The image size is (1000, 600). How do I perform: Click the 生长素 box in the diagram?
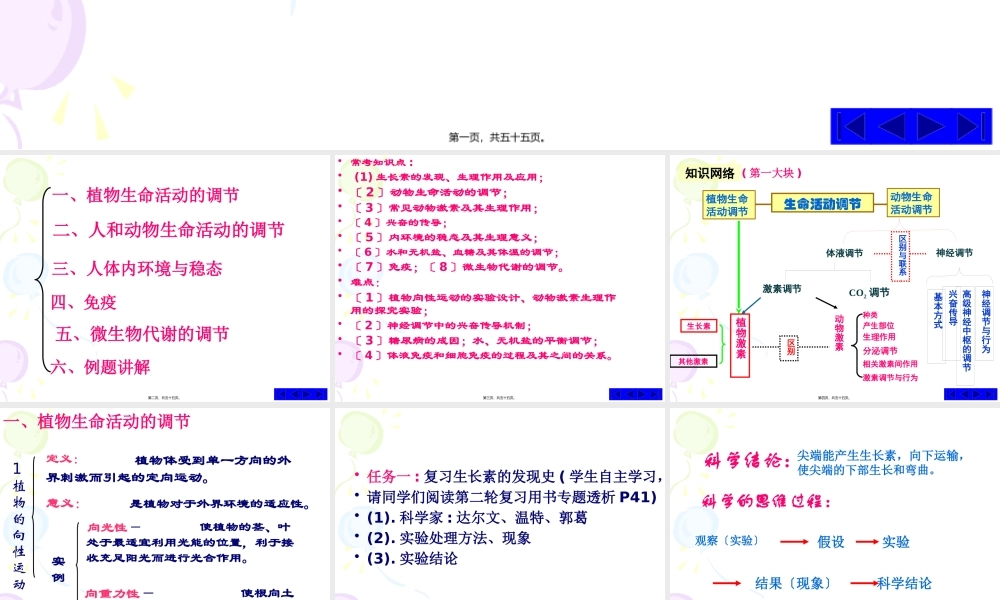tap(698, 325)
